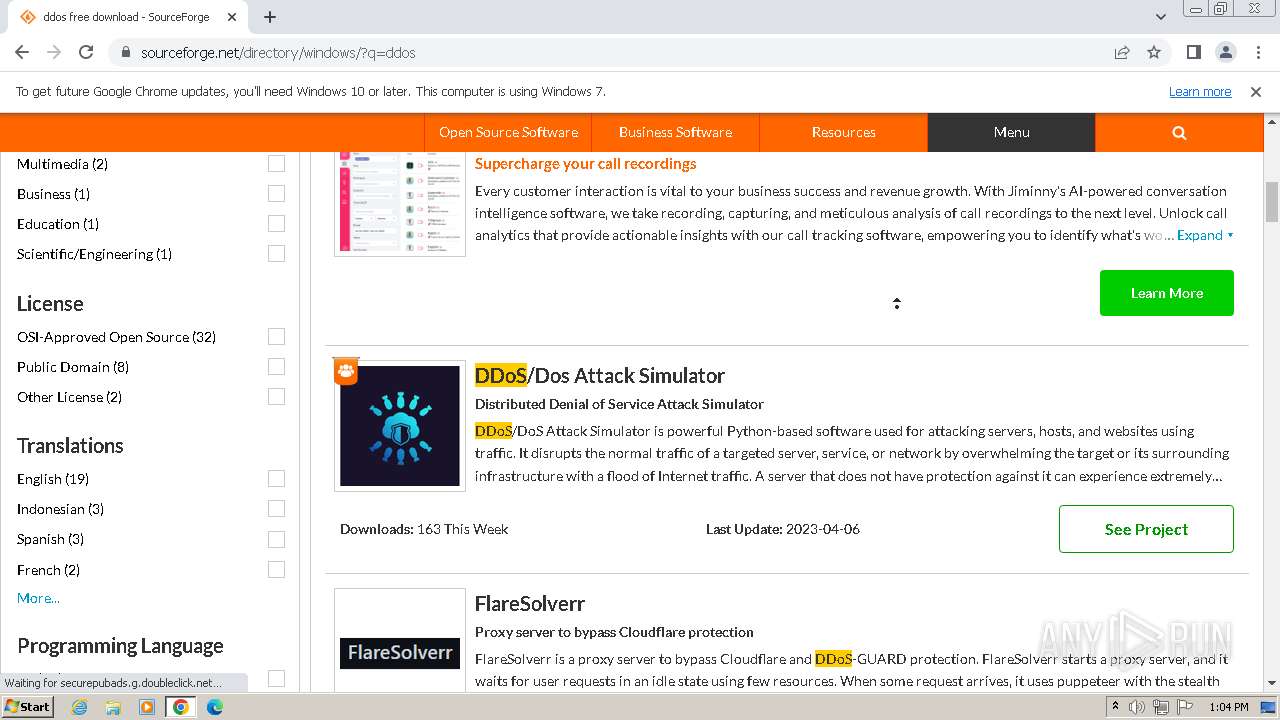
Task: Click the forward navigation arrow
Action: pos(54,52)
